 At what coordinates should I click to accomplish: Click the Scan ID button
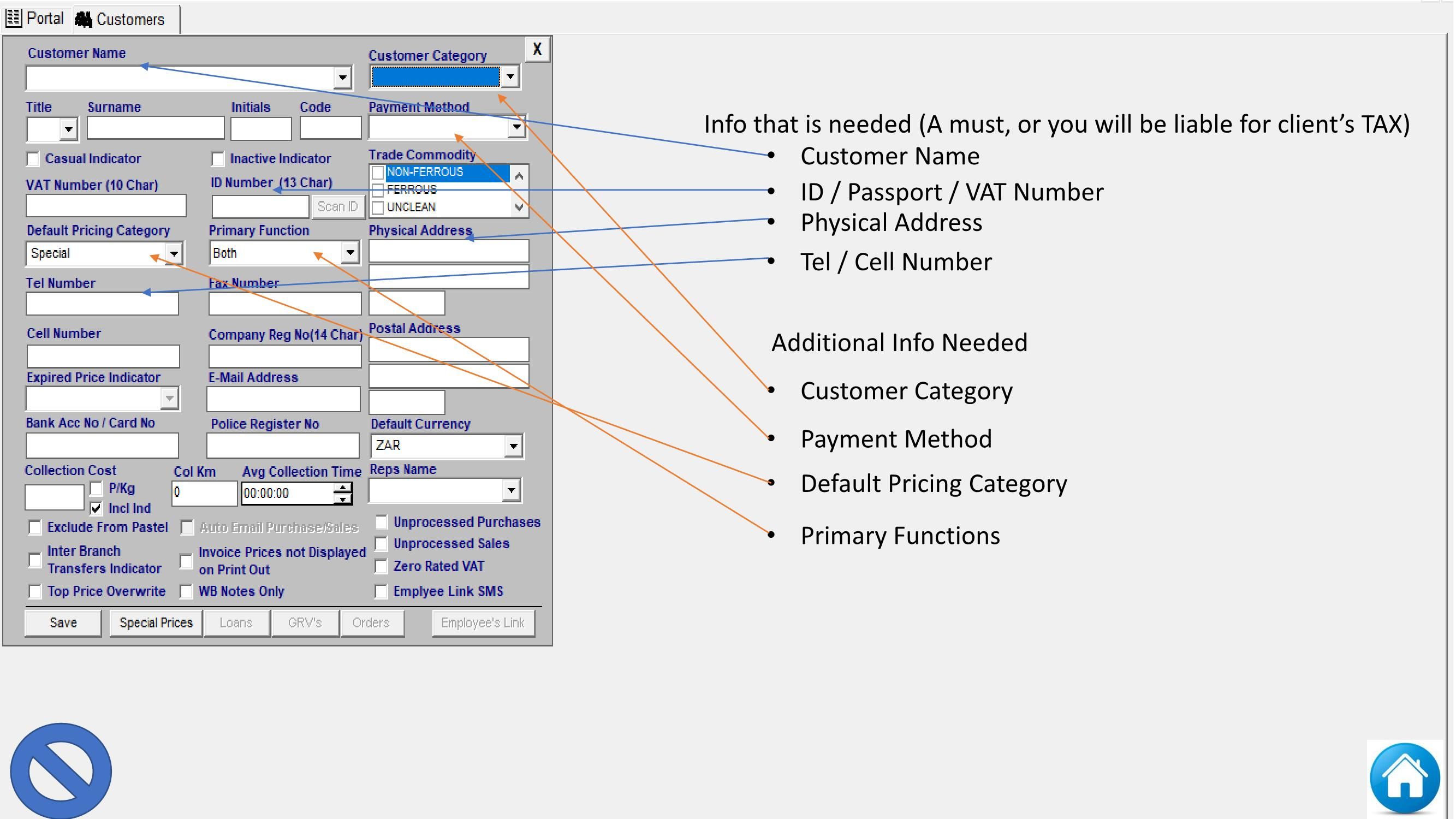coord(337,206)
